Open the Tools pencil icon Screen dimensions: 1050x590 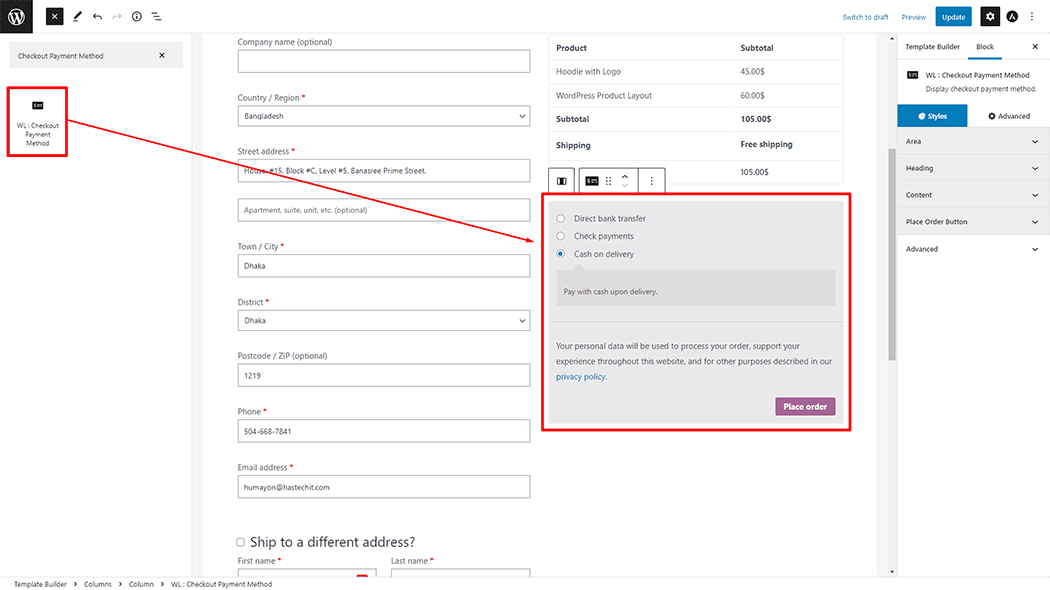(x=77, y=17)
